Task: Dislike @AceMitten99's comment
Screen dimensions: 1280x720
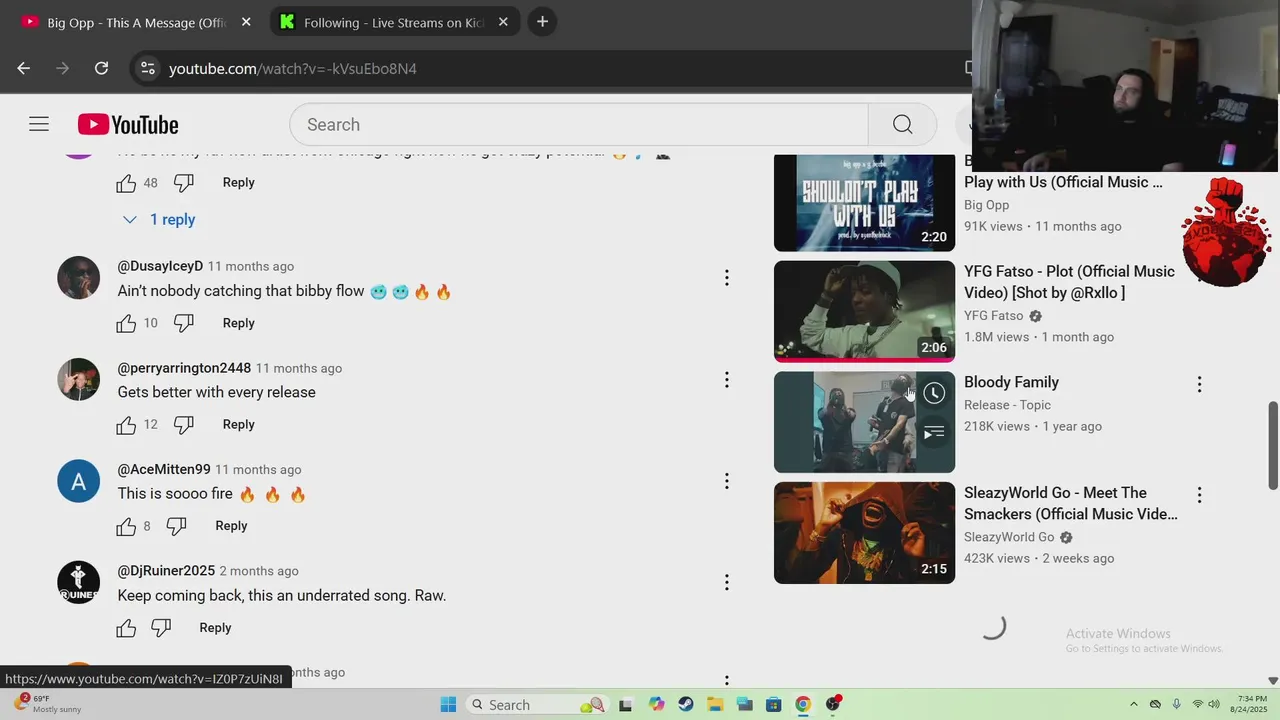Action: point(176,526)
